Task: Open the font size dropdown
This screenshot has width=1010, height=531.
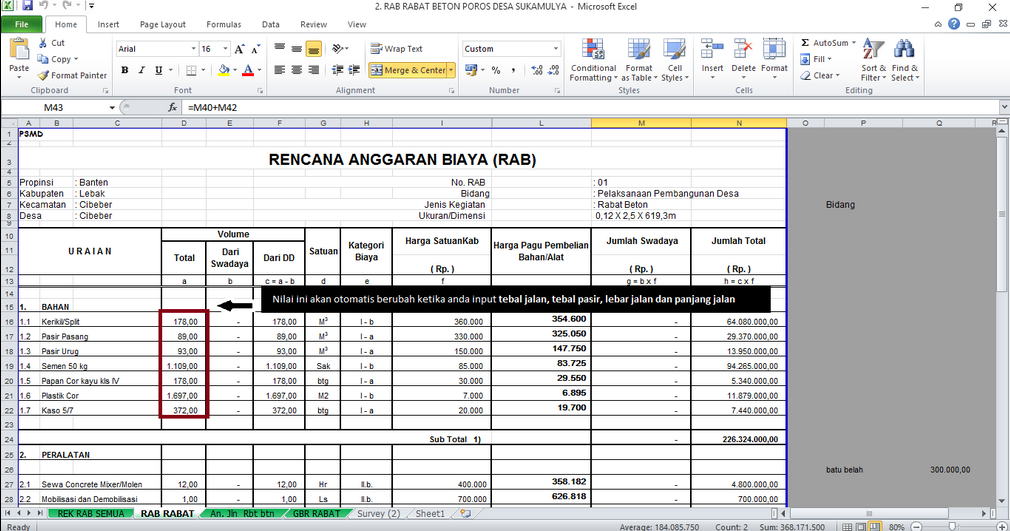Action: tap(225, 49)
